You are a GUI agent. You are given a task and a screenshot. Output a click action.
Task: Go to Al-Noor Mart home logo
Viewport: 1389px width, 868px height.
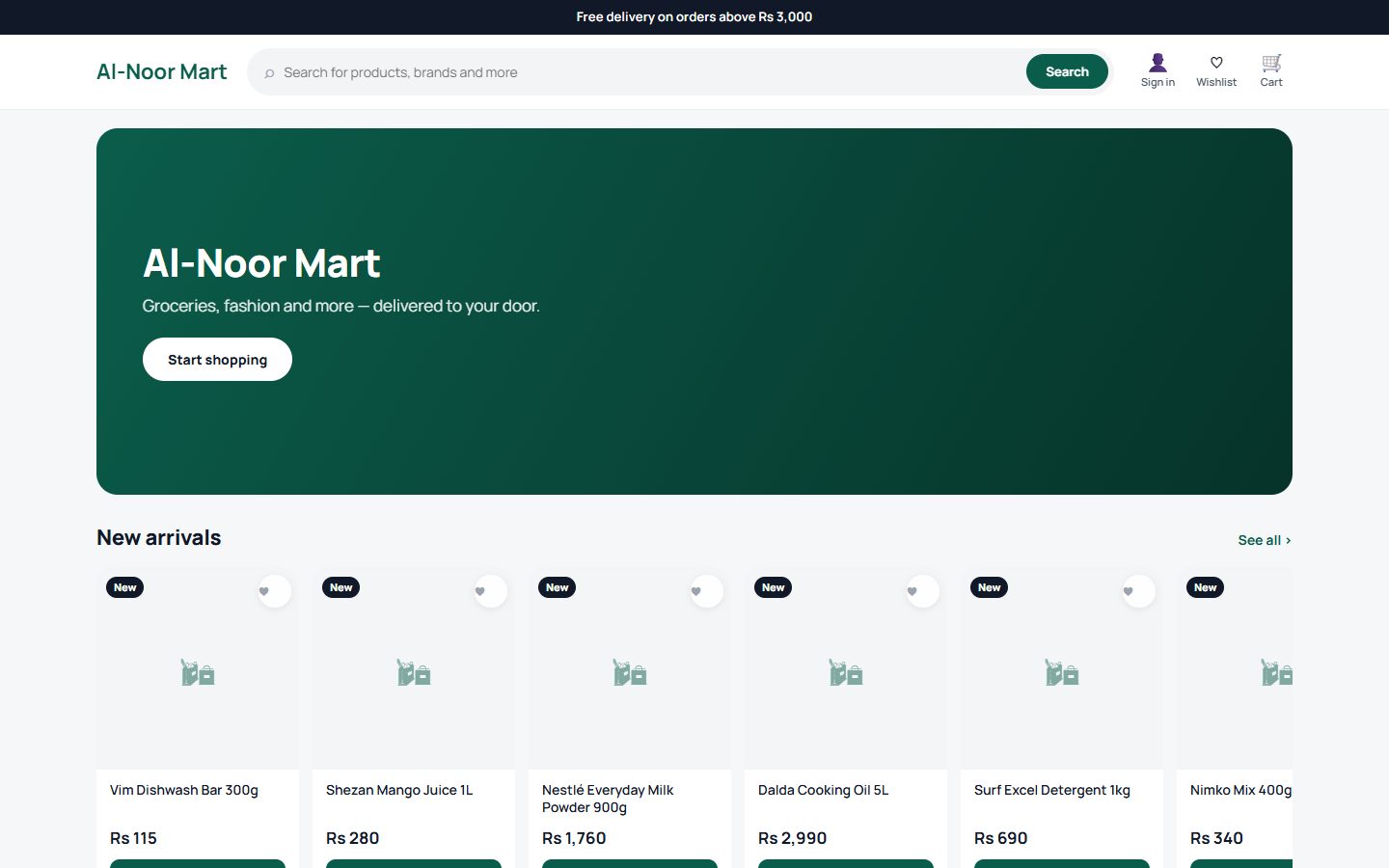pos(162,72)
